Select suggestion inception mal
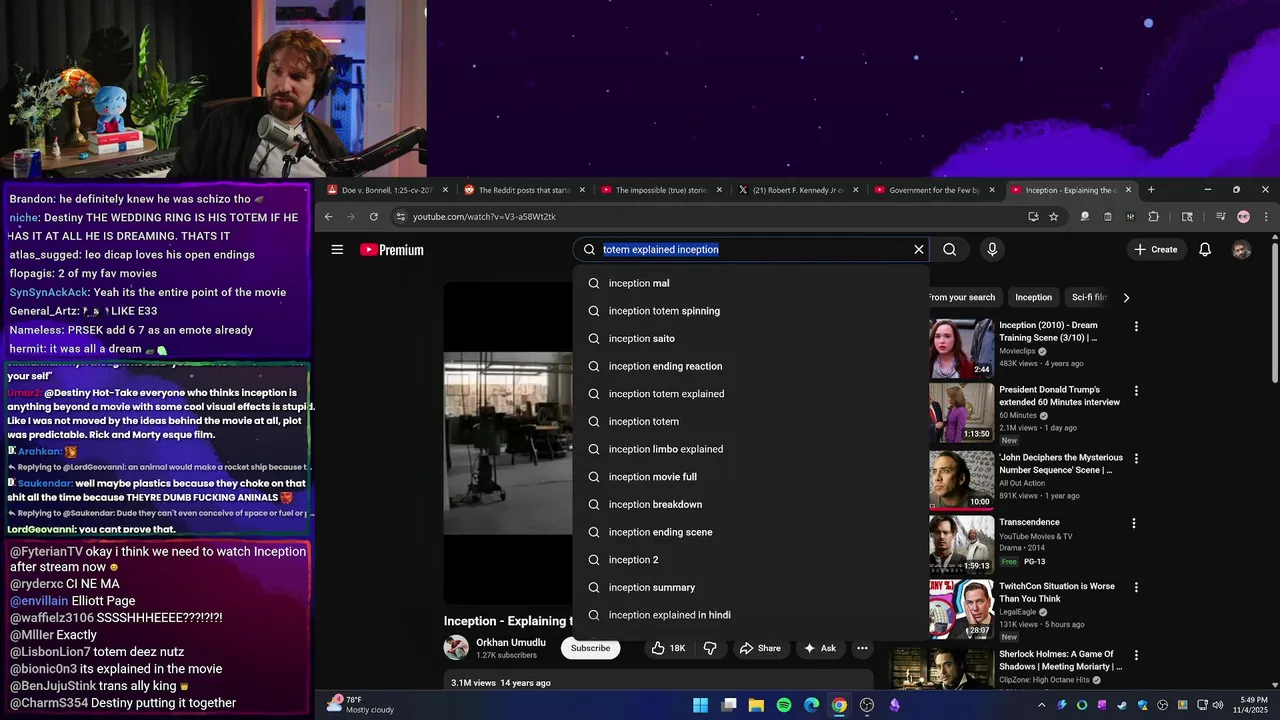1280x720 pixels. (x=751, y=283)
